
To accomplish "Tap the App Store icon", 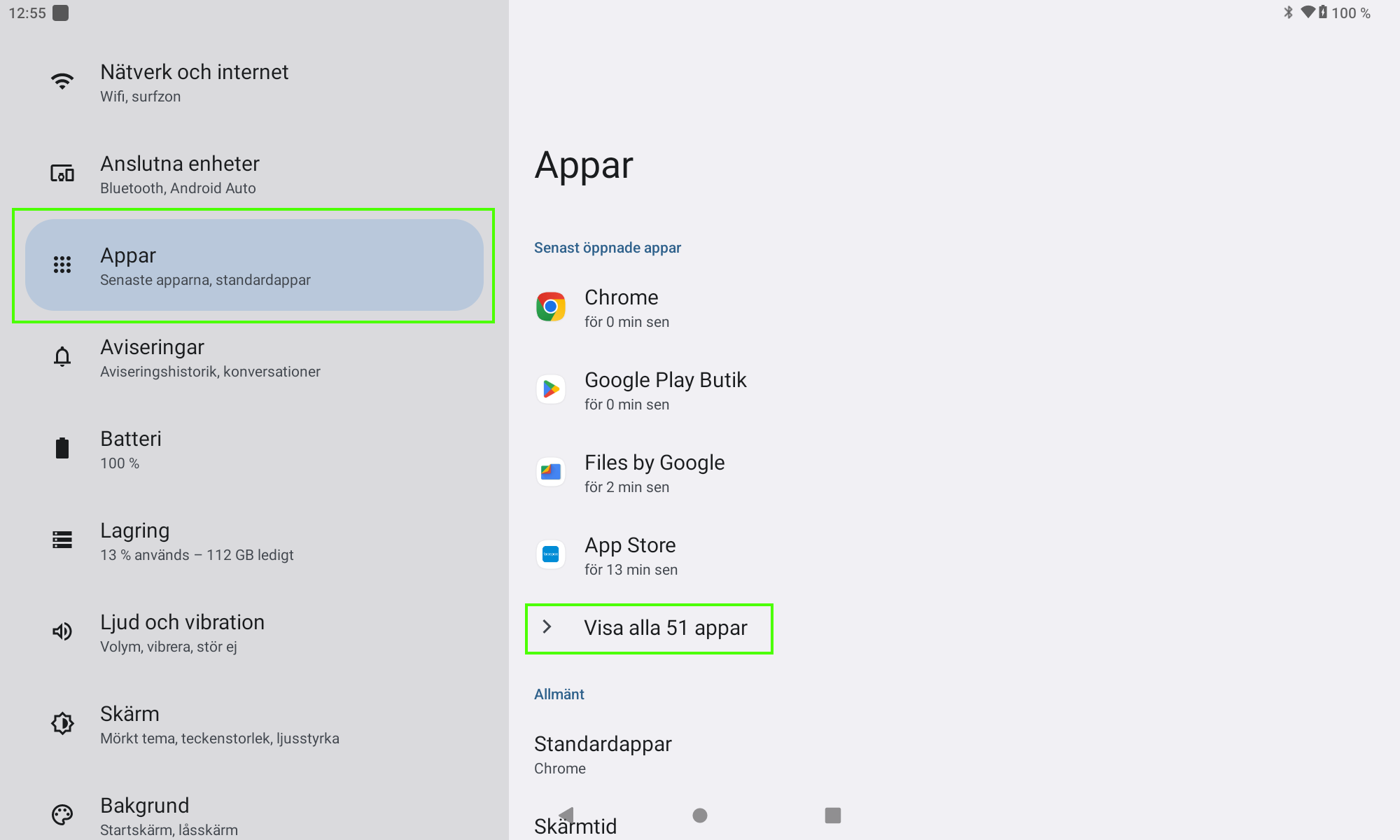I will (x=551, y=554).
